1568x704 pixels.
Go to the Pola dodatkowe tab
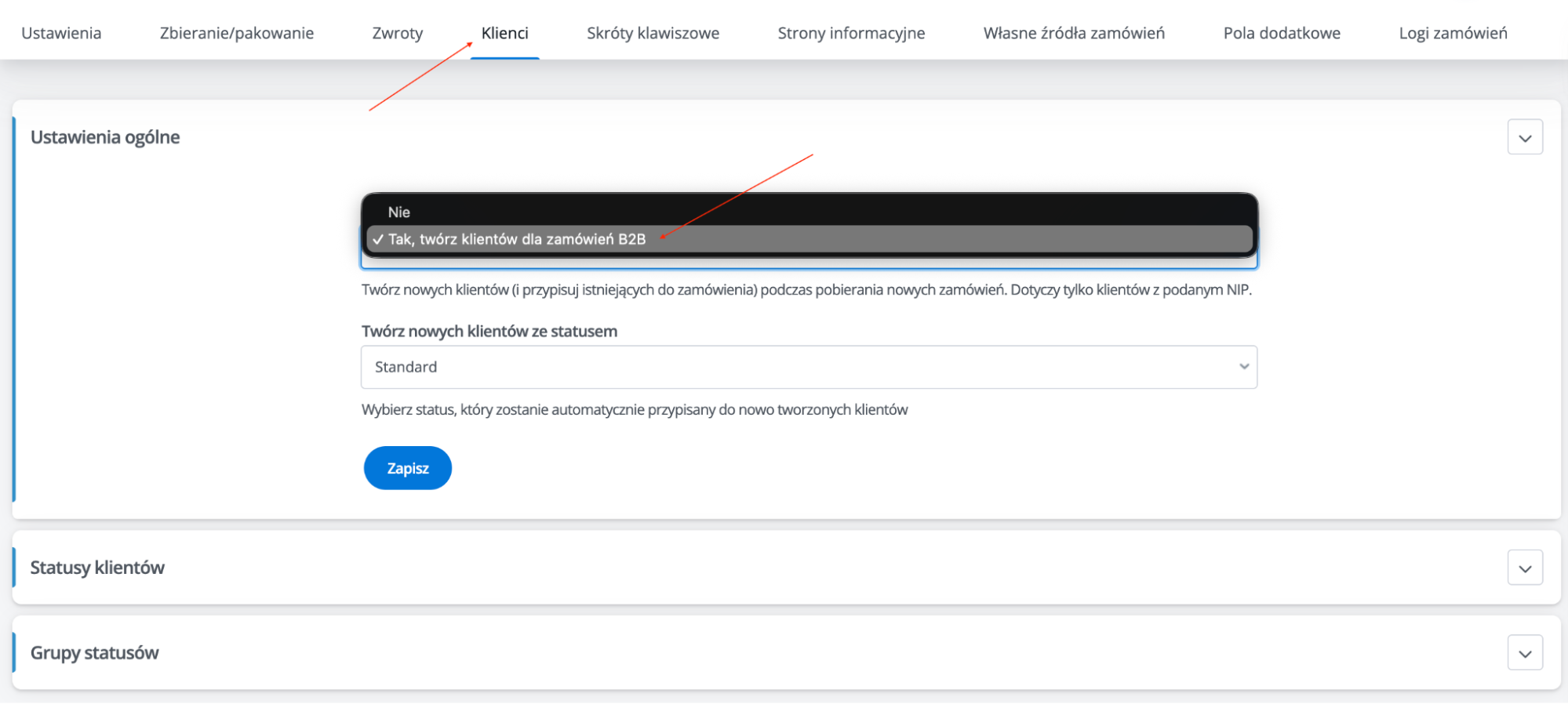[x=1282, y=33]
